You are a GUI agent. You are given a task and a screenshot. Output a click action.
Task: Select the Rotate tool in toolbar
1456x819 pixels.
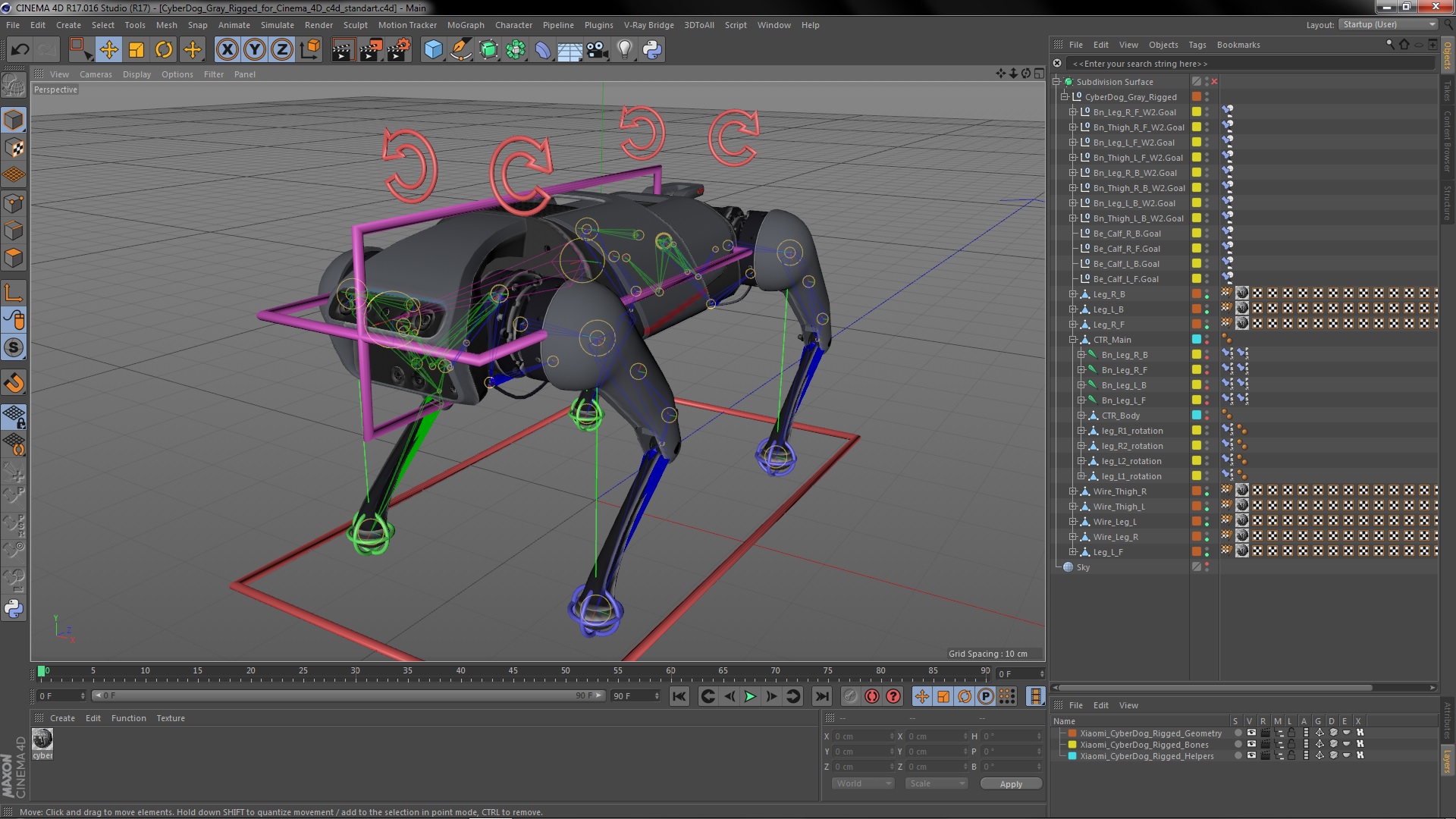[x=164, y=50]
